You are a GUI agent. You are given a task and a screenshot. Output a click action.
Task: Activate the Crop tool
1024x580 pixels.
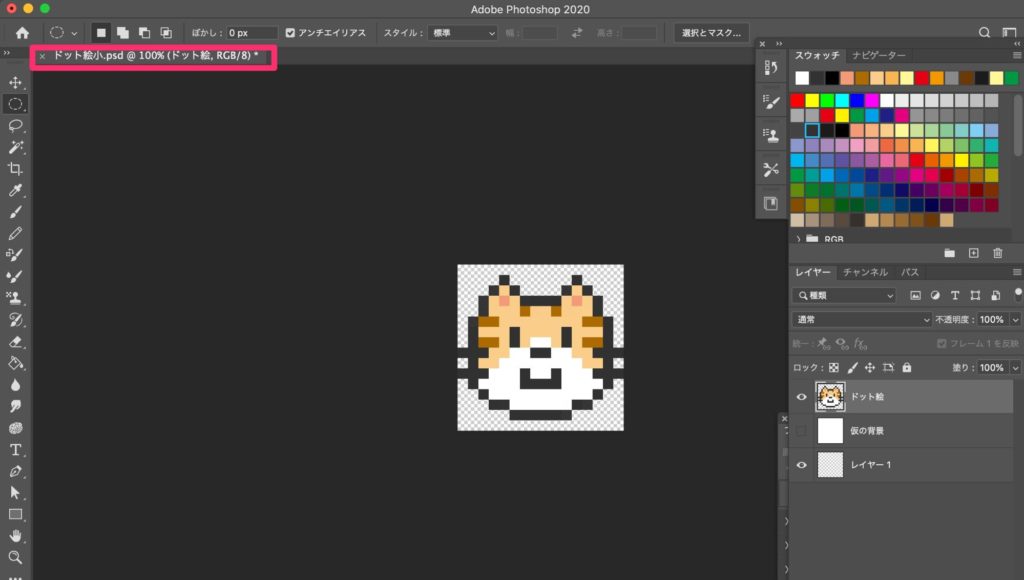click(x=15, y=169)
